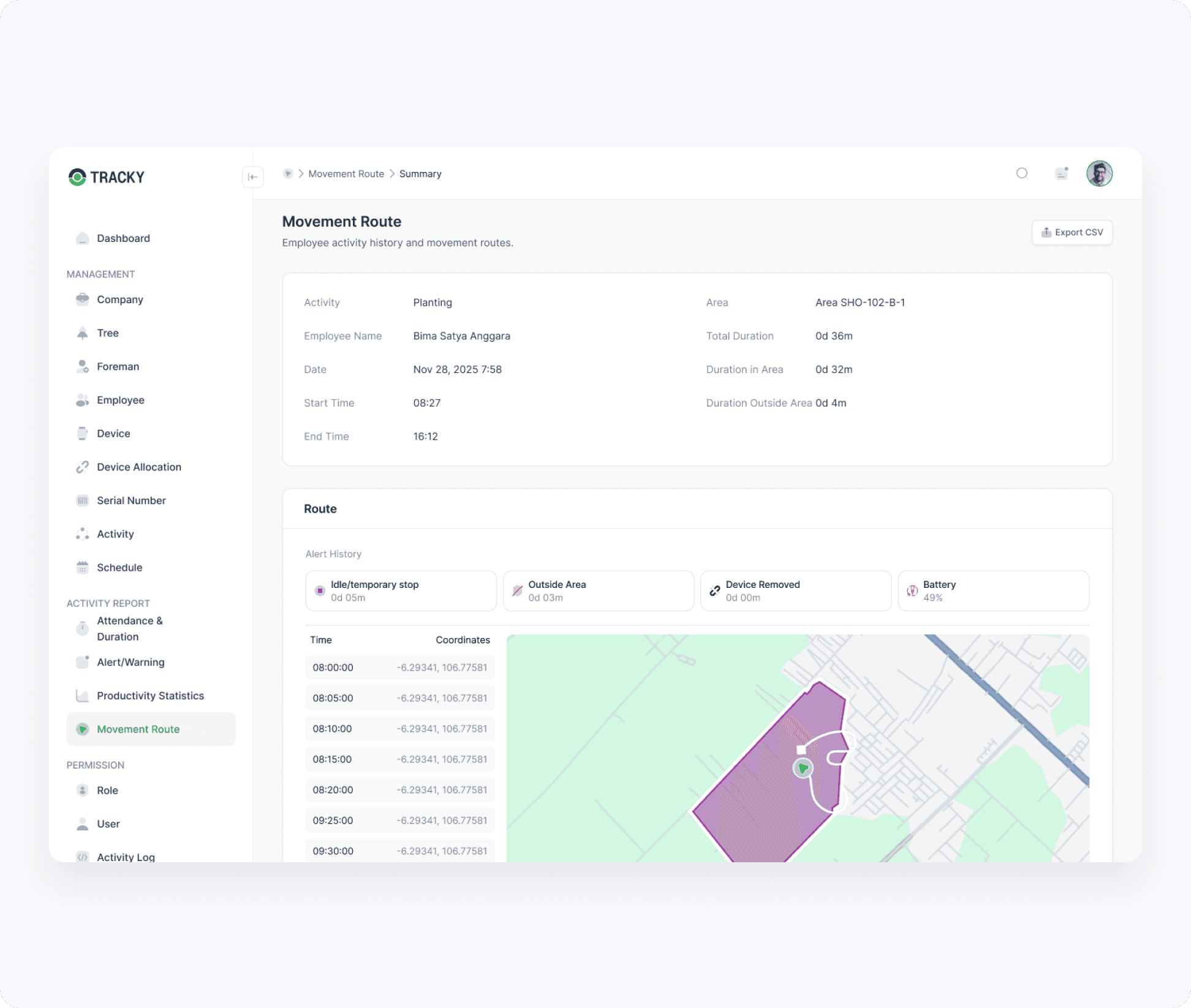The height and width of the screenshot is (1008, 1191).
Task: Navigate to Productivity Statistics
Action: pos(150,696)
